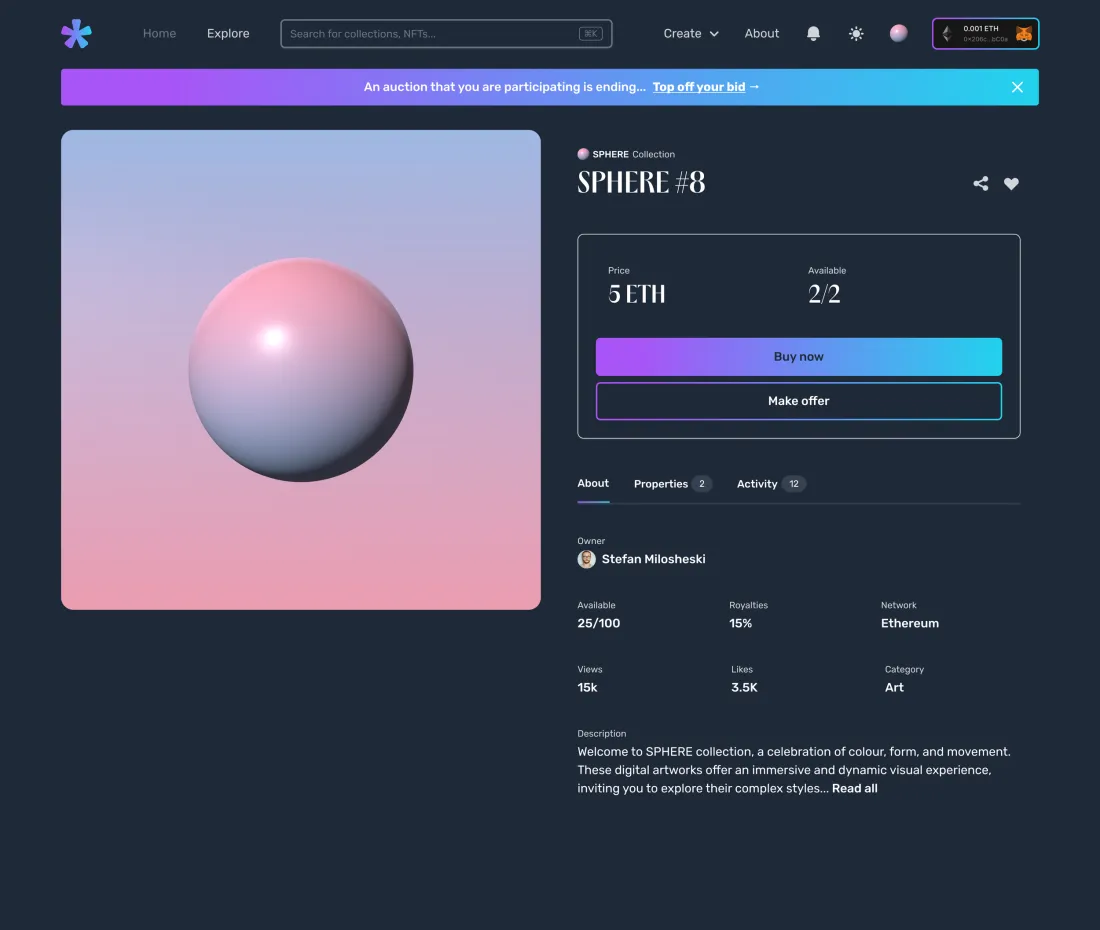Click the SPHERE collection avatar icon
The image size is (1100, 930).
583,154
